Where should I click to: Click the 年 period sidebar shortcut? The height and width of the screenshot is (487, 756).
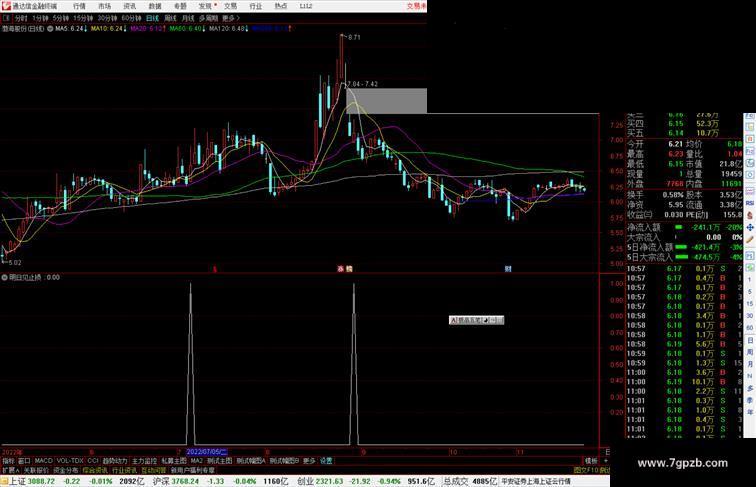[750, 412]
